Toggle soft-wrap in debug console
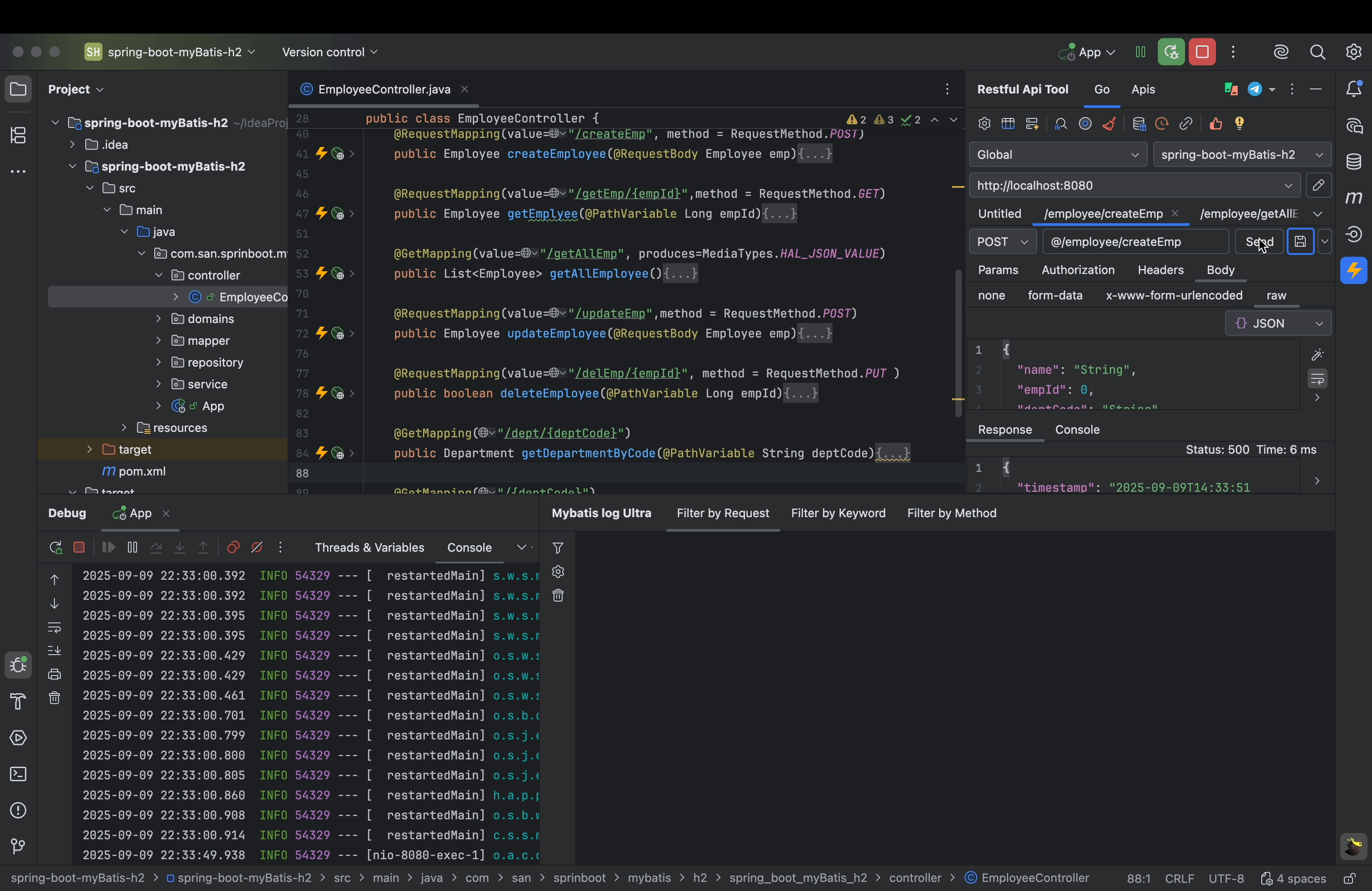 [55, 627]
